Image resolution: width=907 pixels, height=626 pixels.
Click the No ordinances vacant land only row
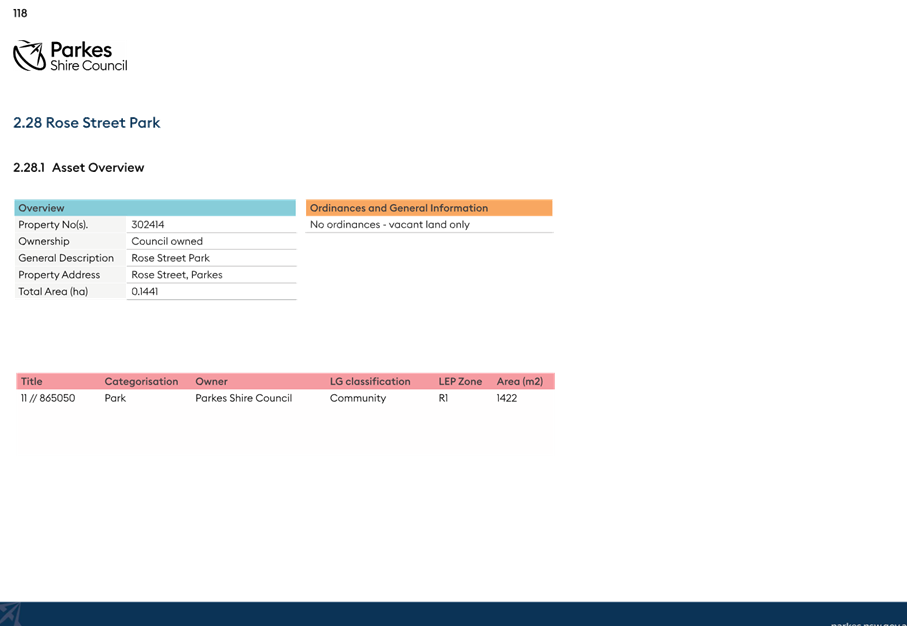click(x=429, y=224)
